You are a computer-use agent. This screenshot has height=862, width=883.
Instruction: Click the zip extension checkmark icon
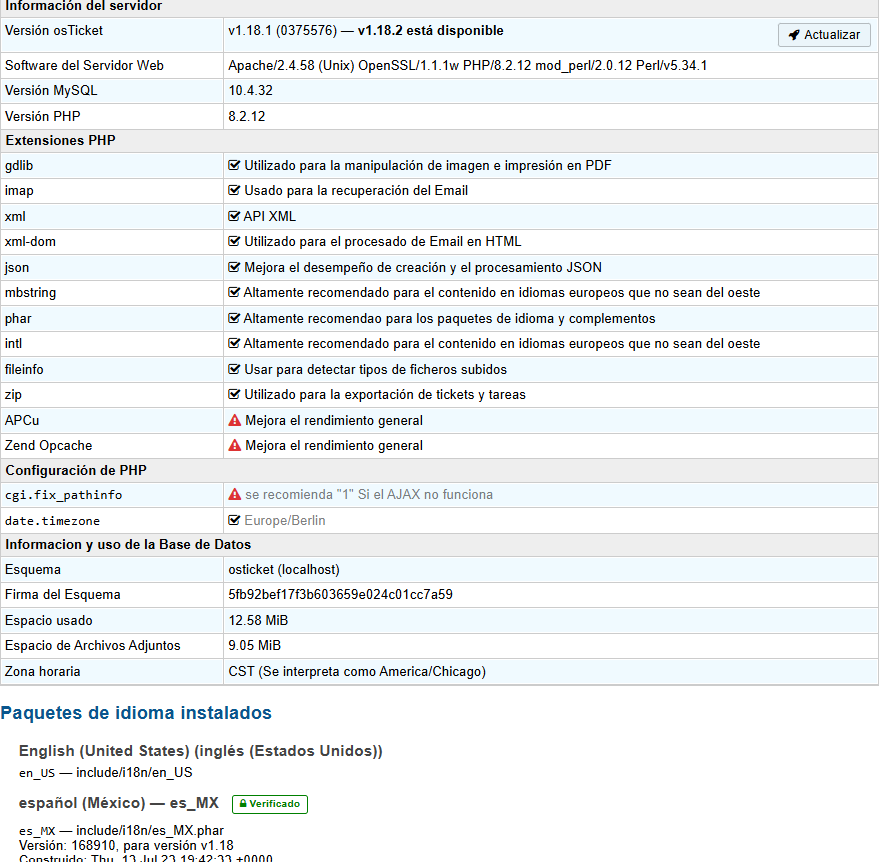[235, 395]
